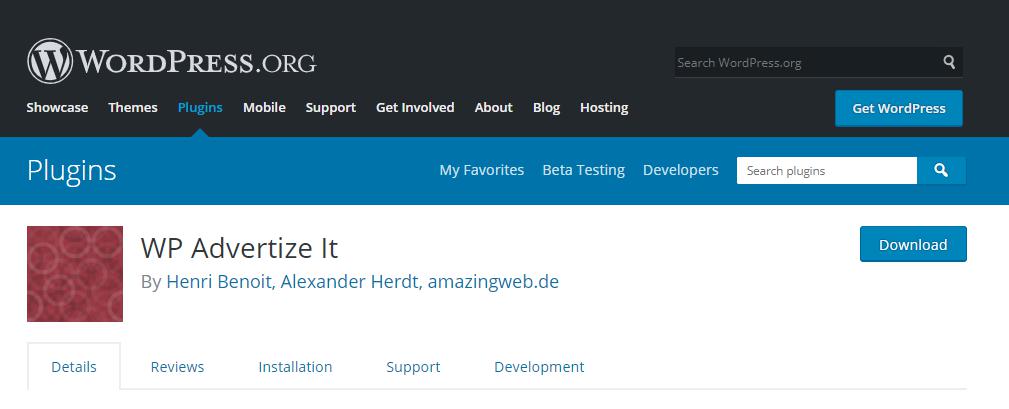The height and width of the screenshot is (409, 1009).
Task: Open the Developers link in the Plugins bar
Action: click(680, 170)
